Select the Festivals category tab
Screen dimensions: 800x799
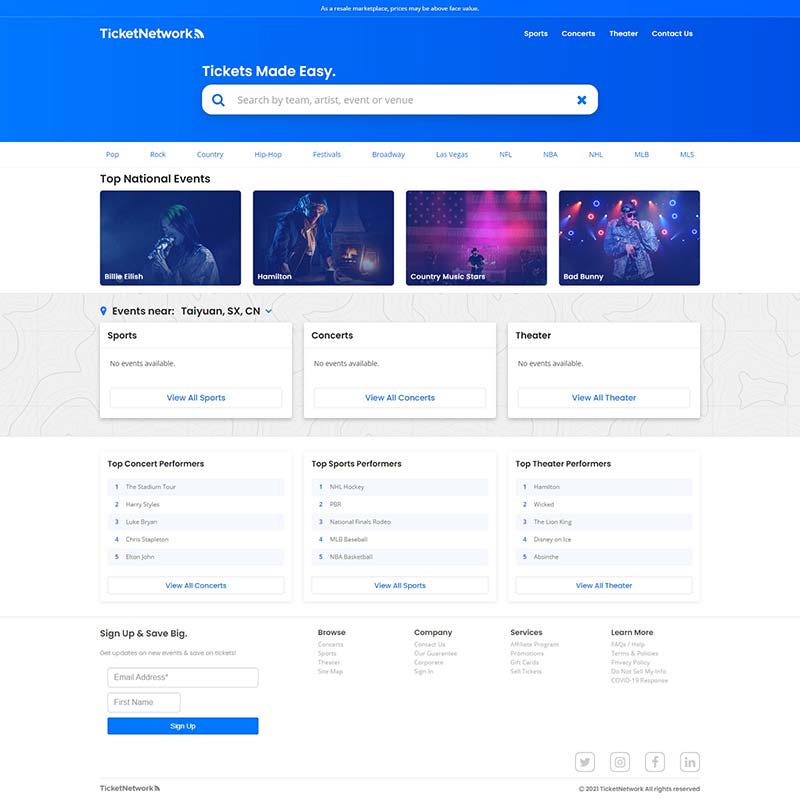click(x=327, y=155)
